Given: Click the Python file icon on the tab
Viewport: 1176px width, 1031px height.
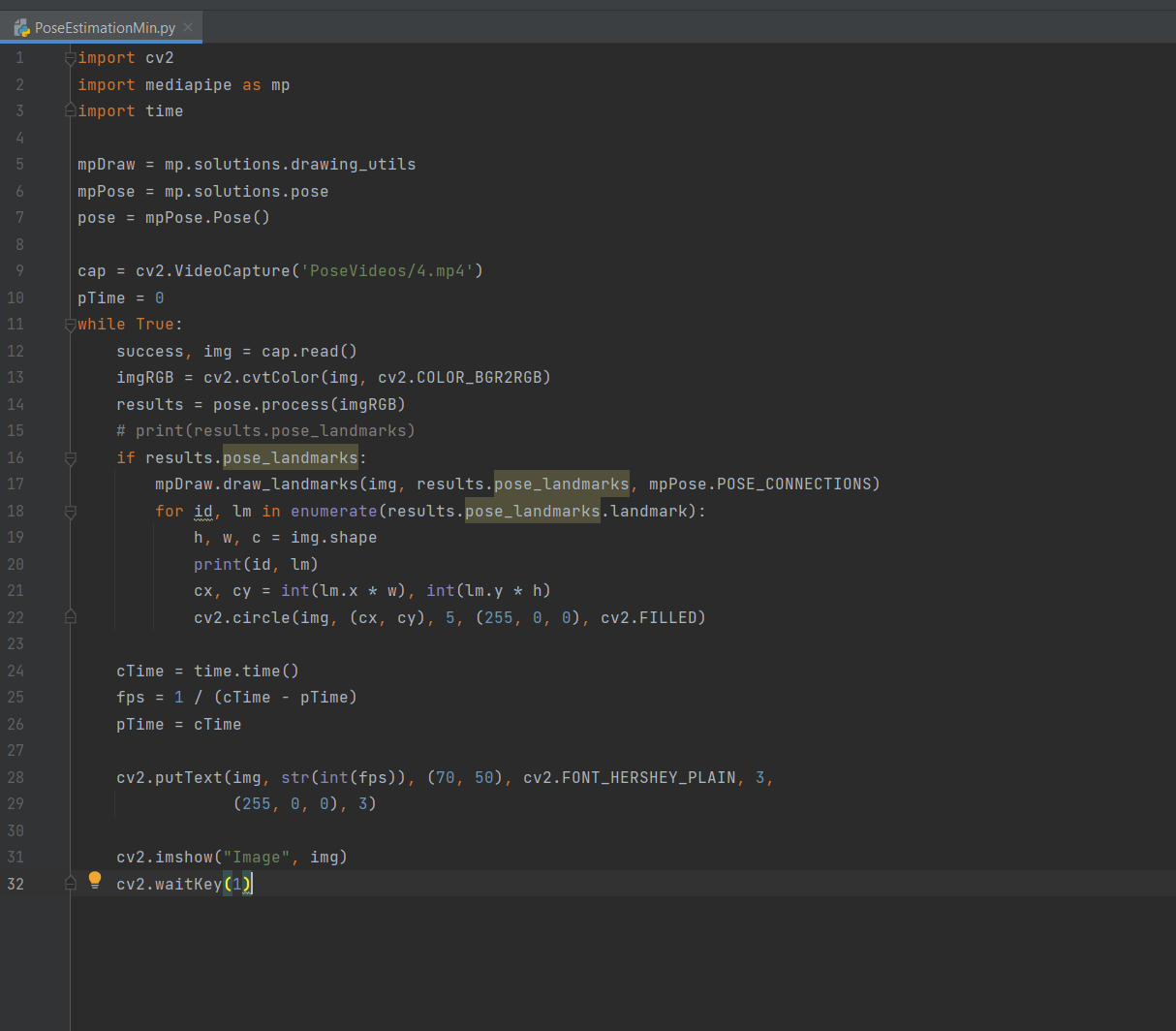Looking at the screenshot, I should point(21,28).
